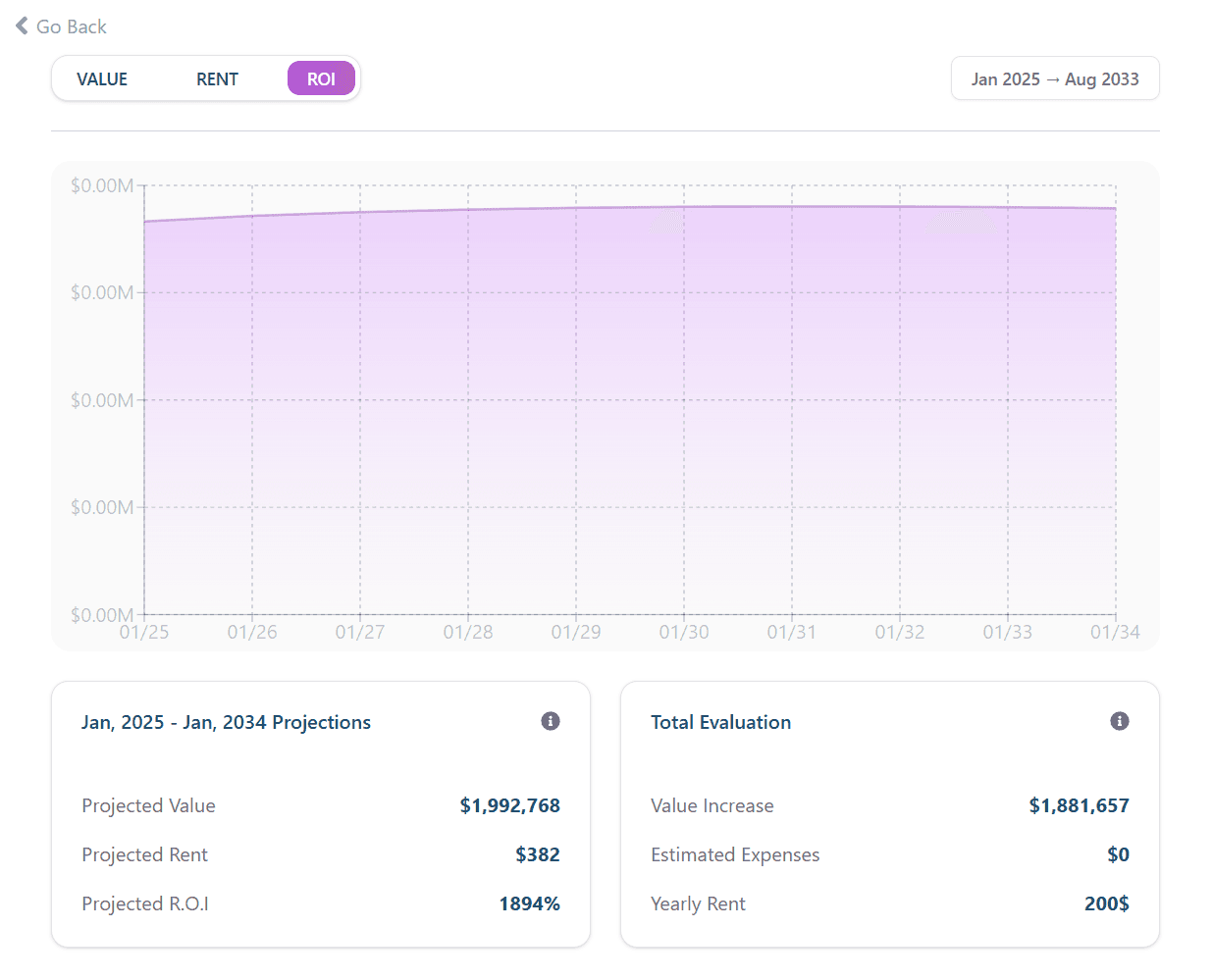Click the 01/30 axis label on the chart
Screen dimensions: 1213x980
click(684, 633)
